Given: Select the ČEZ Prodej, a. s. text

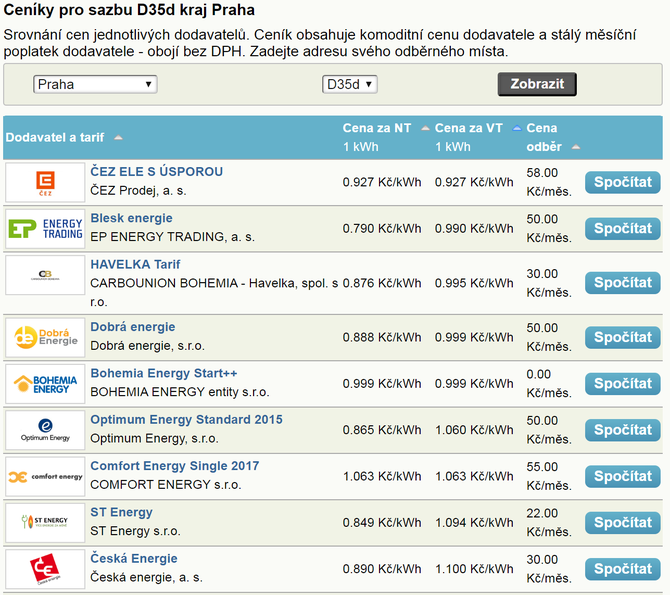Looking at the screenshot, I should pos(138,191).
